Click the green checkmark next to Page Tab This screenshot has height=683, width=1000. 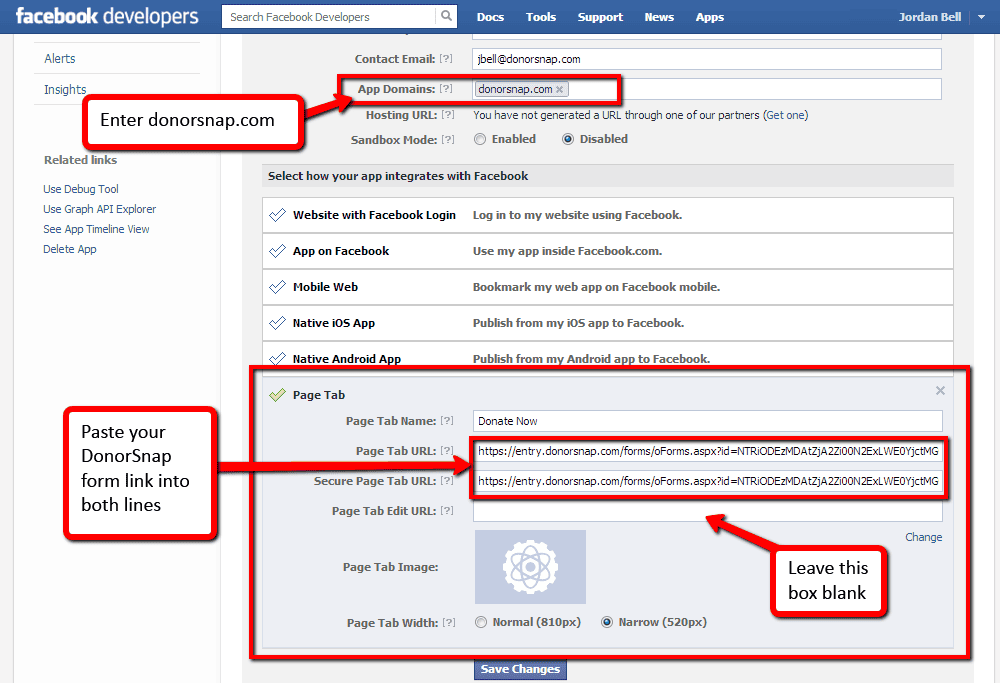coord(277,395)
